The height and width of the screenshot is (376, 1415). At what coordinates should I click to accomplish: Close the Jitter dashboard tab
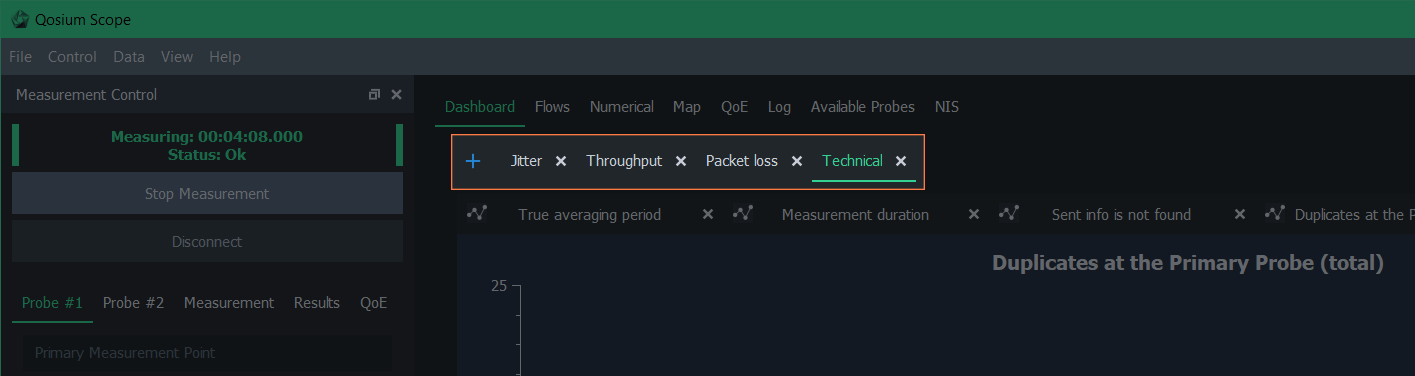[x=561, y=161]
